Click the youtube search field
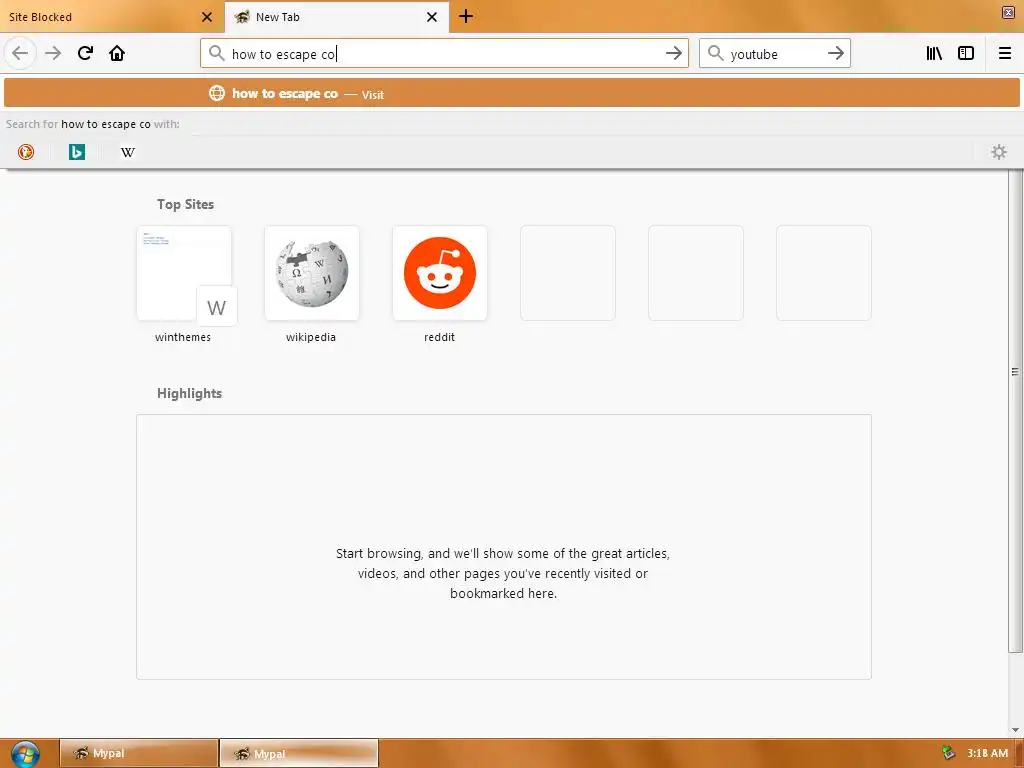The image size is (1024, 768). click(775, 54)
